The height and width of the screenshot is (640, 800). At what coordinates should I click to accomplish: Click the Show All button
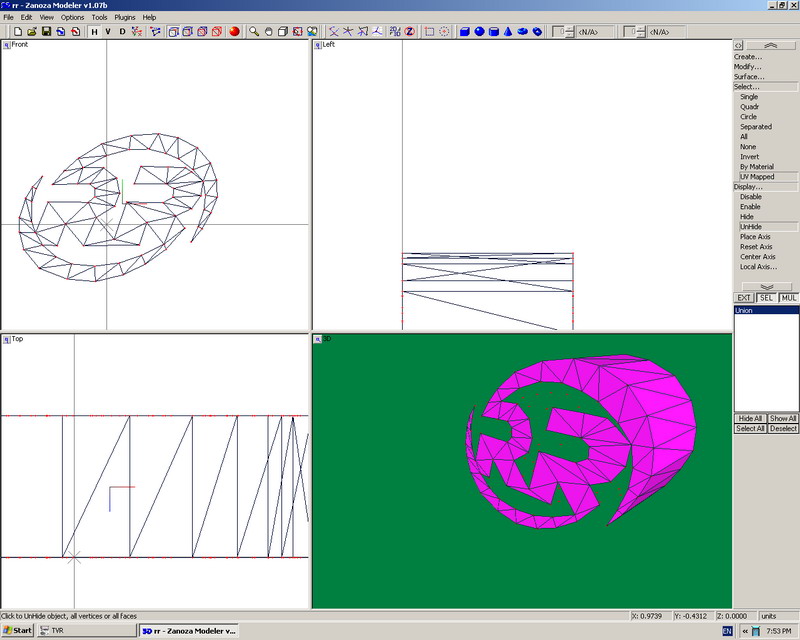click(782, 419)
